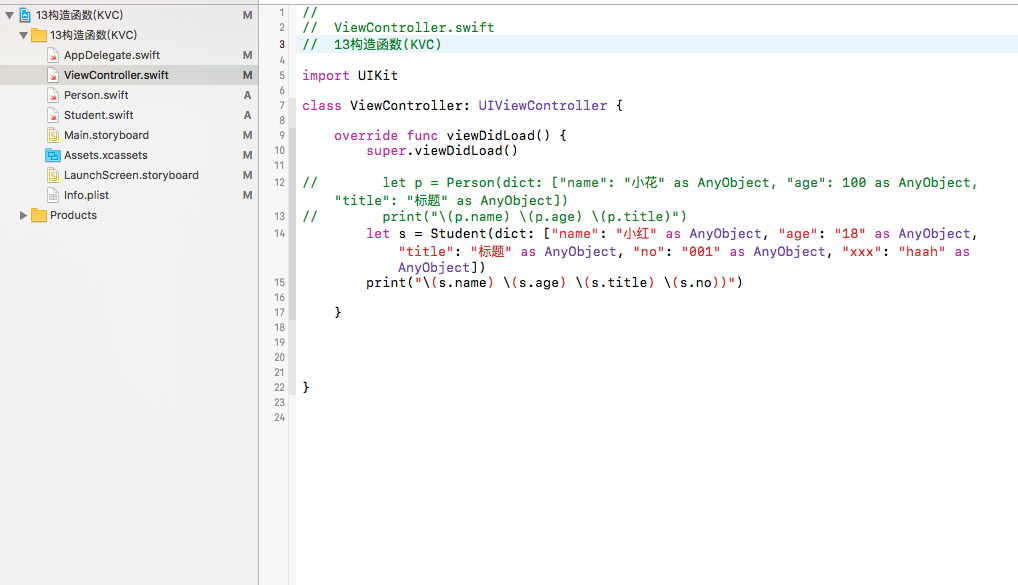The height and width of the screenshot is (585, 1018).
Task: Open Assets.xcassets catalog
Action: point(106,155)
